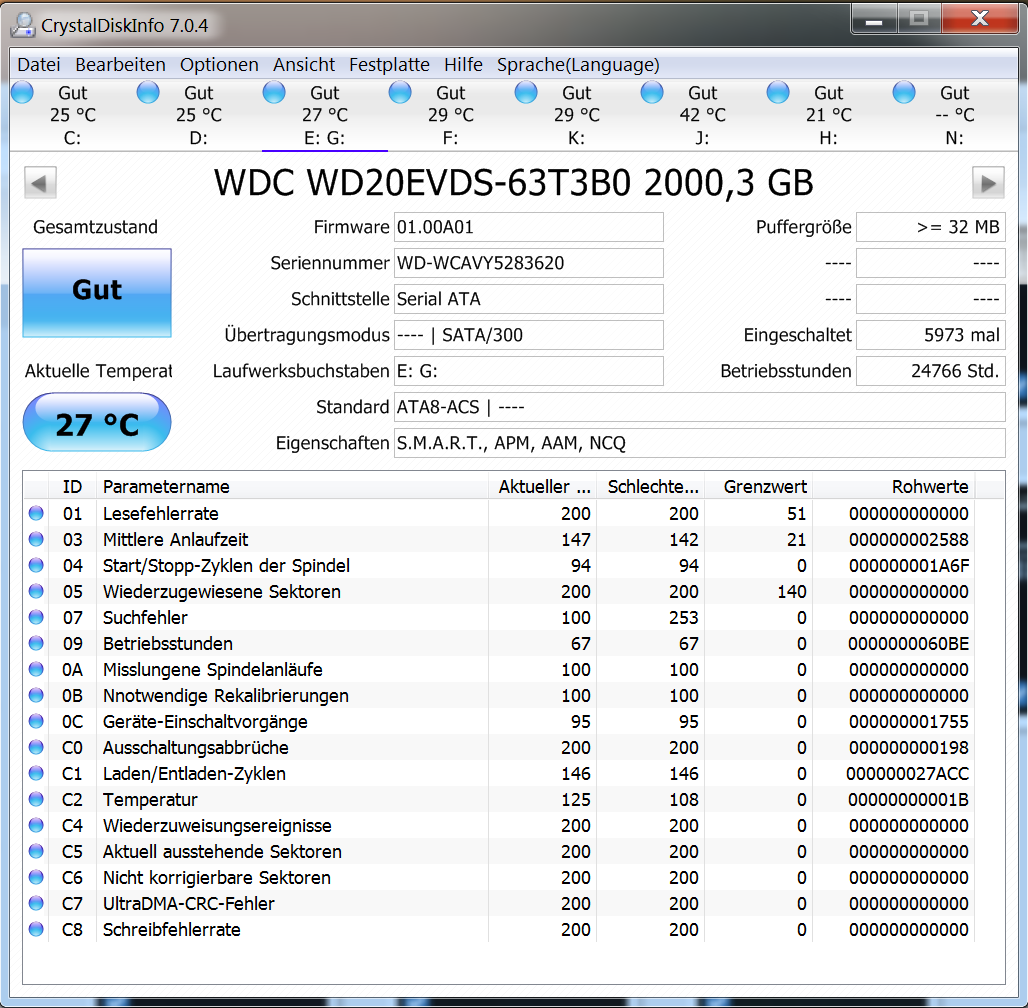Click status orb of Lesefehlerrate row

[x=36, y=513]
